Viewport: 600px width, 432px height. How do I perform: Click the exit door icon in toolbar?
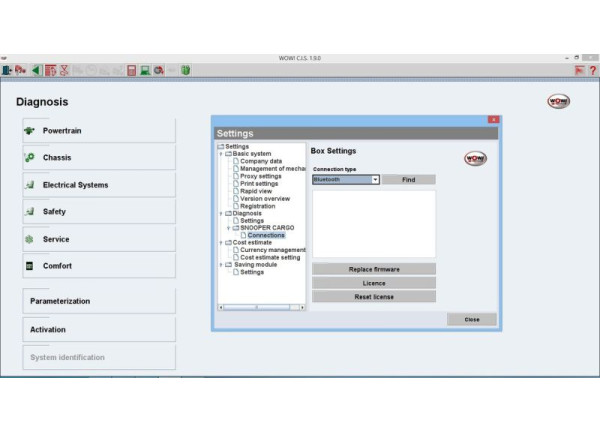(8, 70)
